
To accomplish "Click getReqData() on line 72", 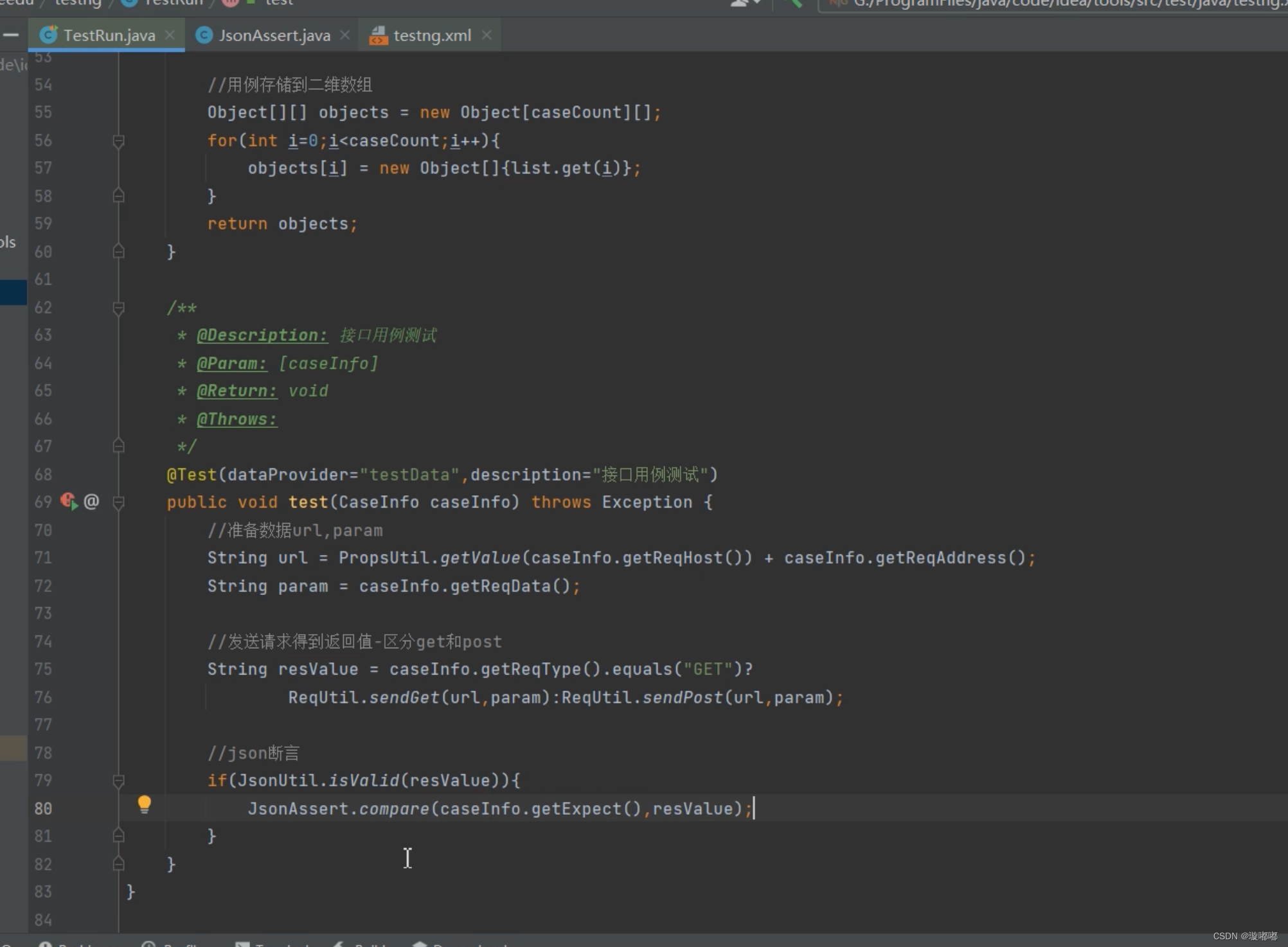I will pyautogui.click(x=510, y=586).
